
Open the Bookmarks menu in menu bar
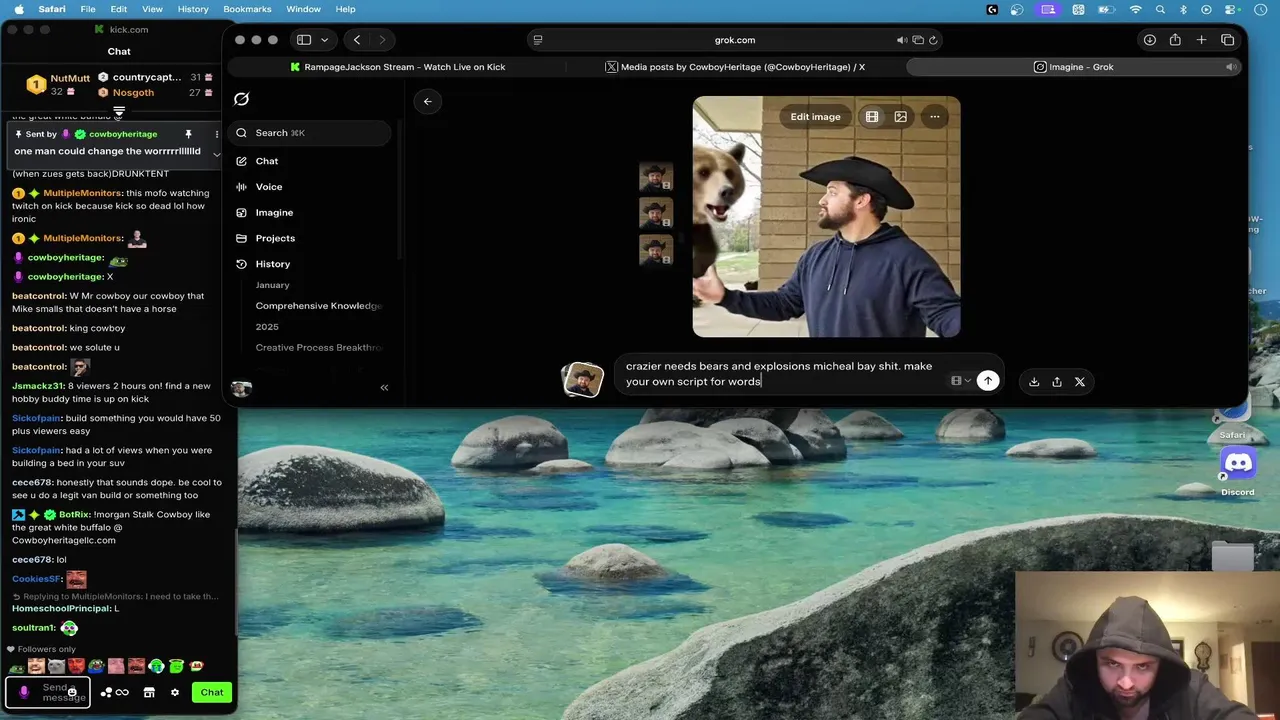pyautogui.click(x=247, y=9)
